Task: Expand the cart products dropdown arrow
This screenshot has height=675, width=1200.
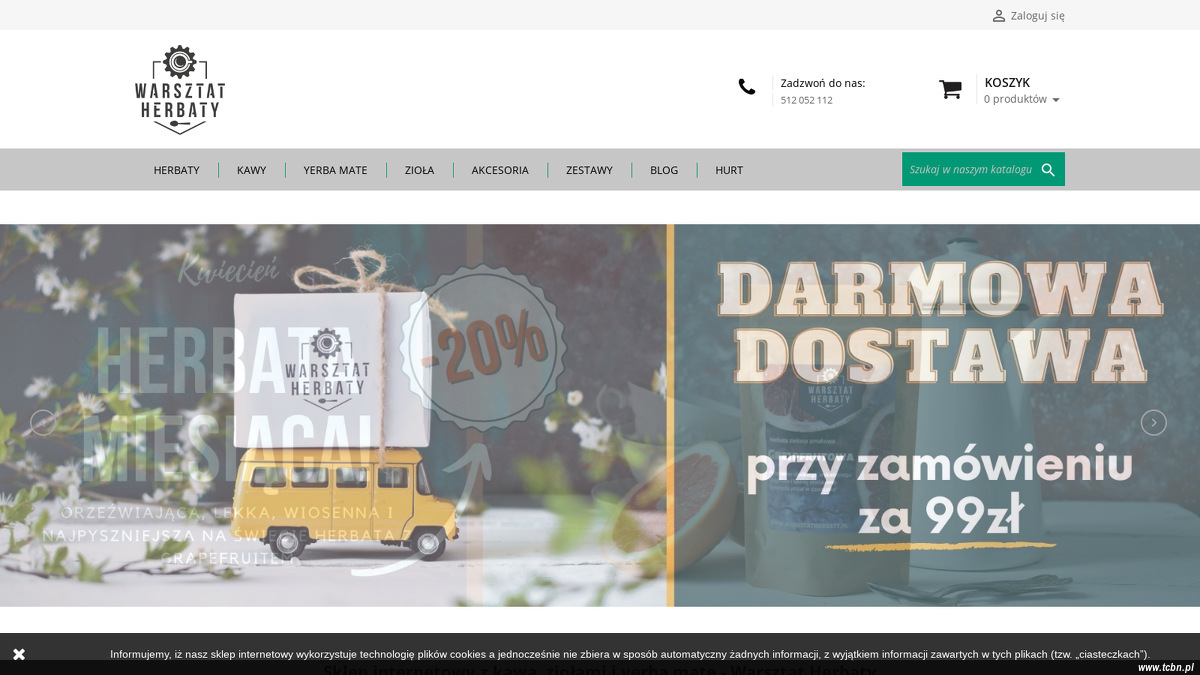Action: (x=1056, y=100)
